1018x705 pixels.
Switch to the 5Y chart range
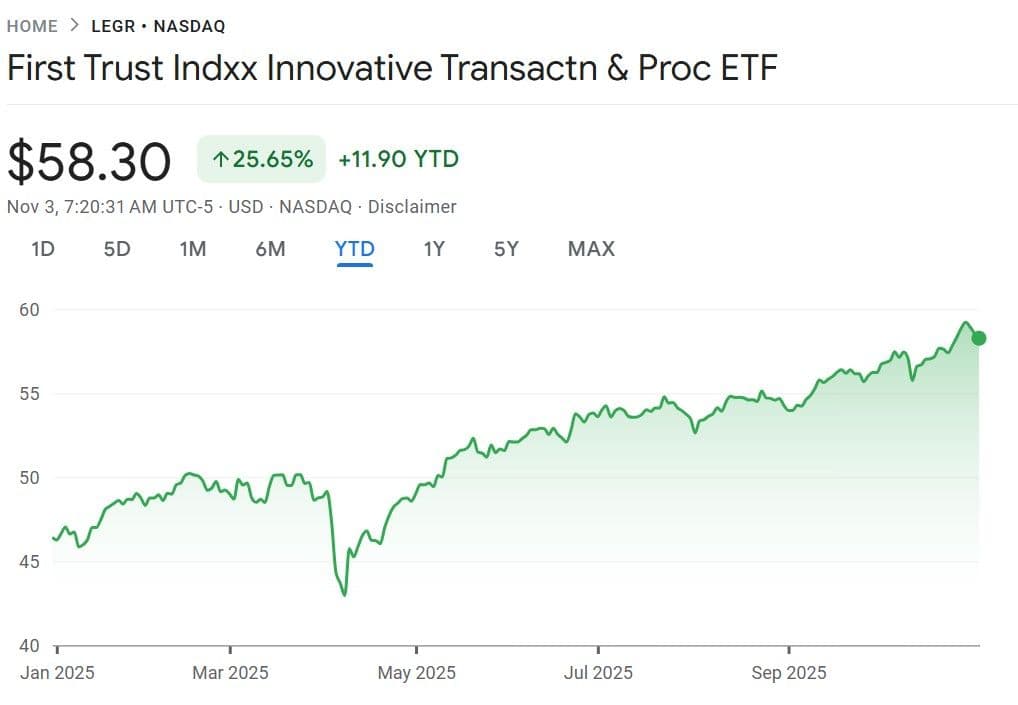click(507, 249)
